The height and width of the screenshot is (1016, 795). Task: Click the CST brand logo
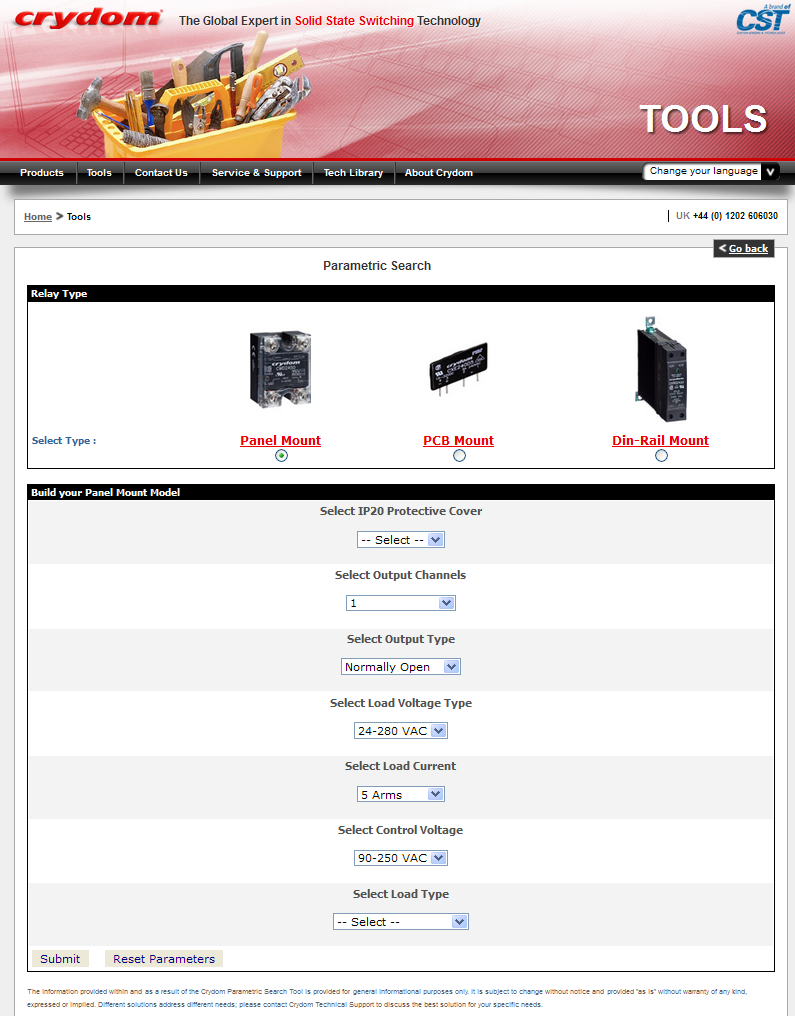(763, 19)
